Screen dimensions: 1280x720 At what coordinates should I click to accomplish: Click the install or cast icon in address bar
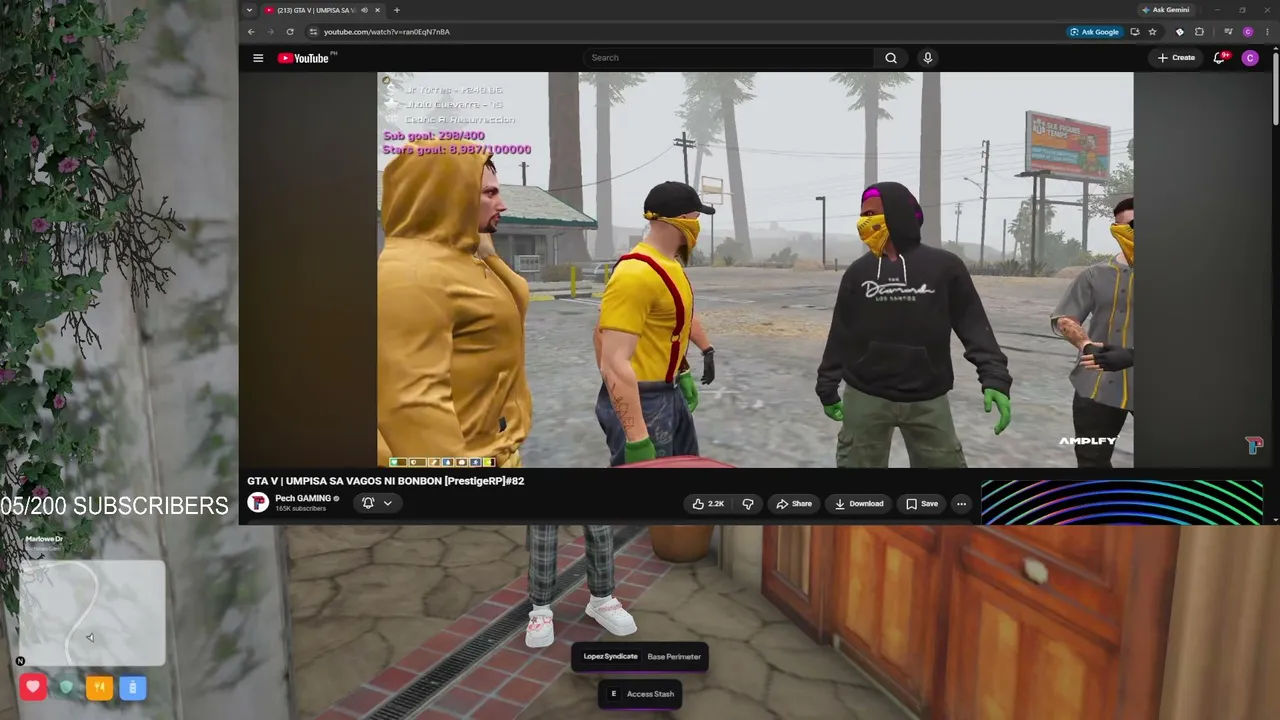[x=1135, y=32]
